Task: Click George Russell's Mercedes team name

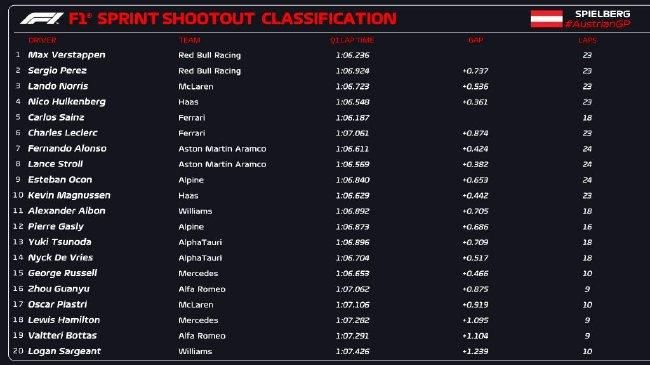Action: 198,273
